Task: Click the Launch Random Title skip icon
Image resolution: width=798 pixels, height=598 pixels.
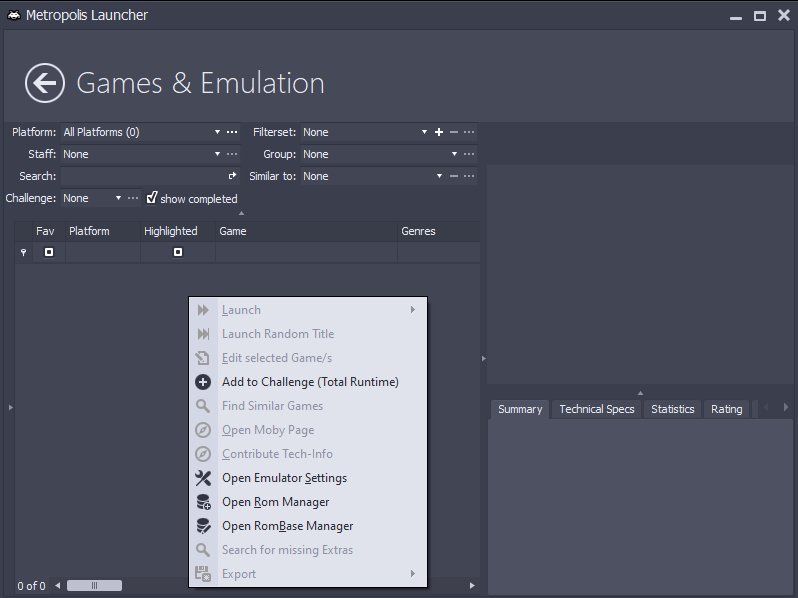Action: pyautogui.click(x=203, y=334)
